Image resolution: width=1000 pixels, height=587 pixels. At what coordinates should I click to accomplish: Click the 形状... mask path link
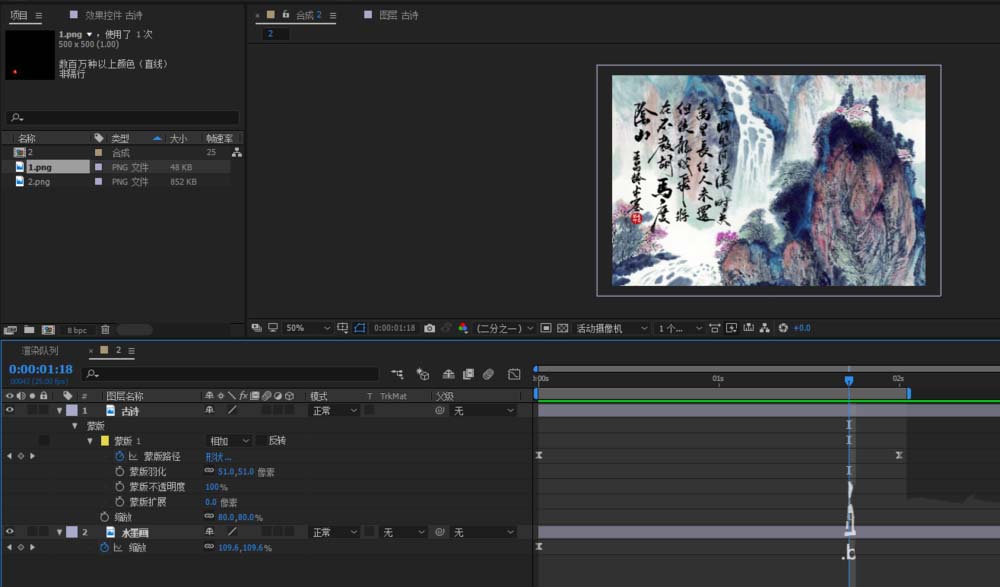(218, 456)
